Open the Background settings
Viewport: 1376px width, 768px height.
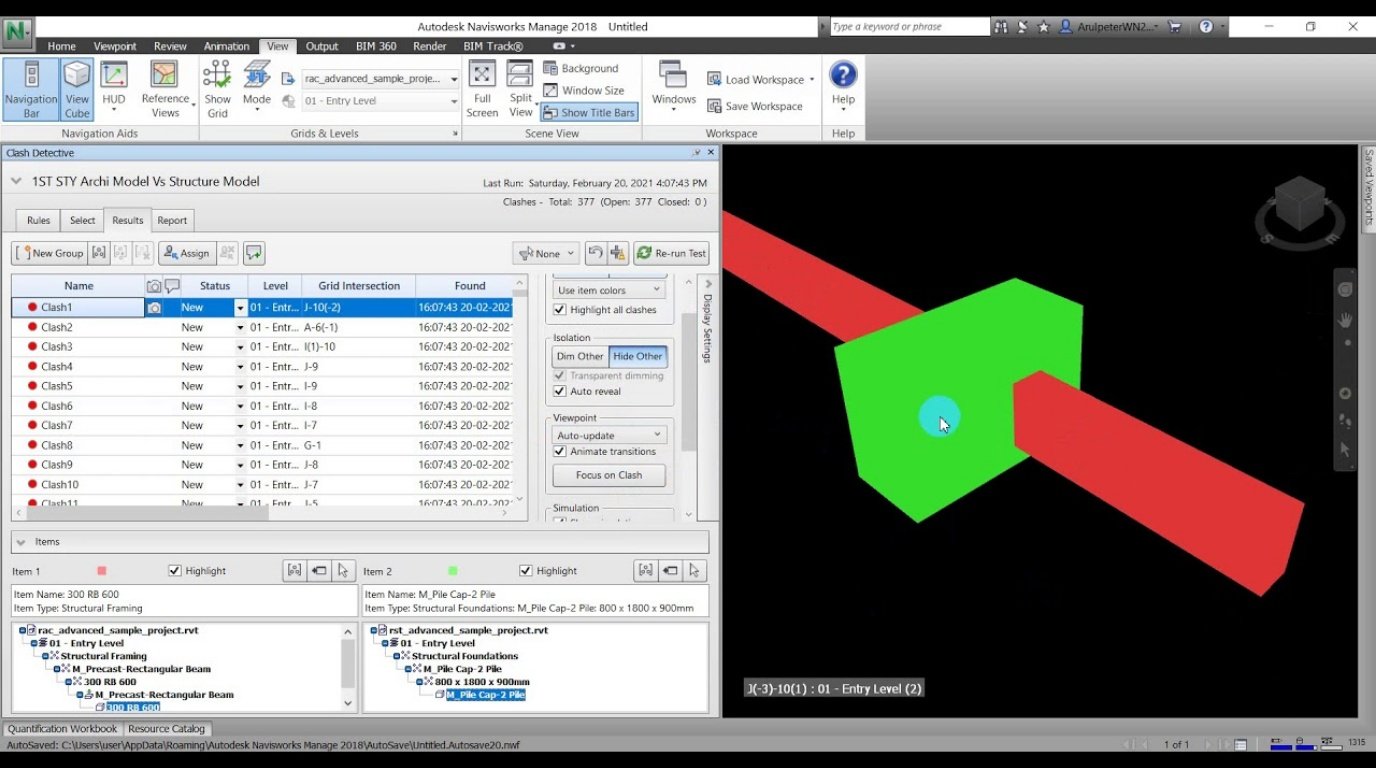click(x=581, y=68)
